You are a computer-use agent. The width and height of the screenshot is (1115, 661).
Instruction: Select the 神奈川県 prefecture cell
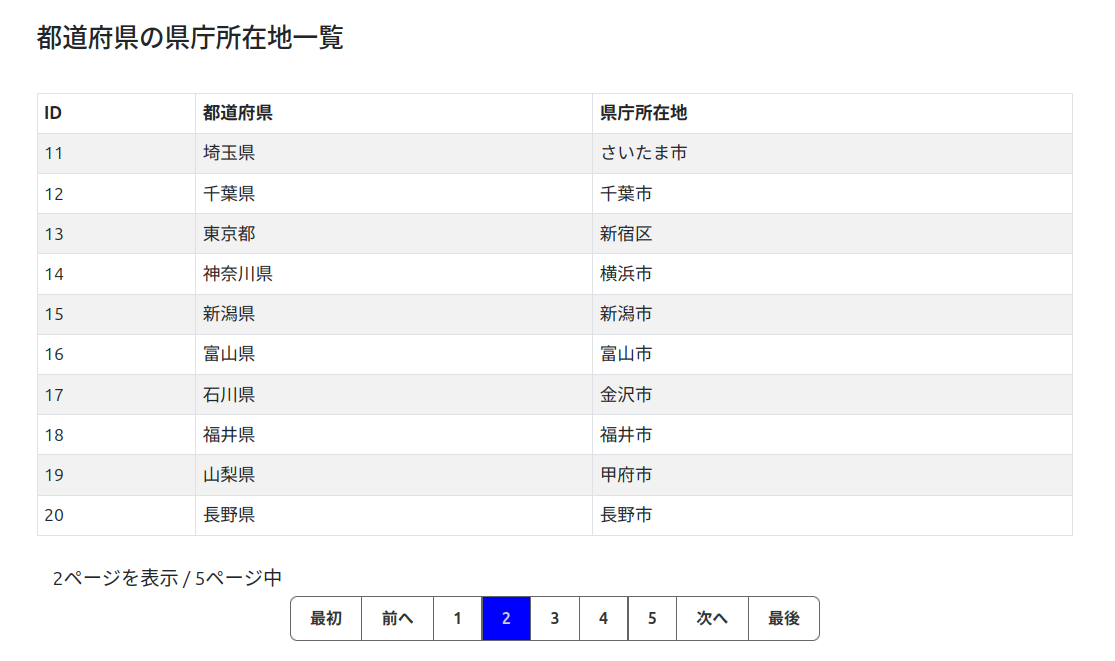click(x=238, y=274)
